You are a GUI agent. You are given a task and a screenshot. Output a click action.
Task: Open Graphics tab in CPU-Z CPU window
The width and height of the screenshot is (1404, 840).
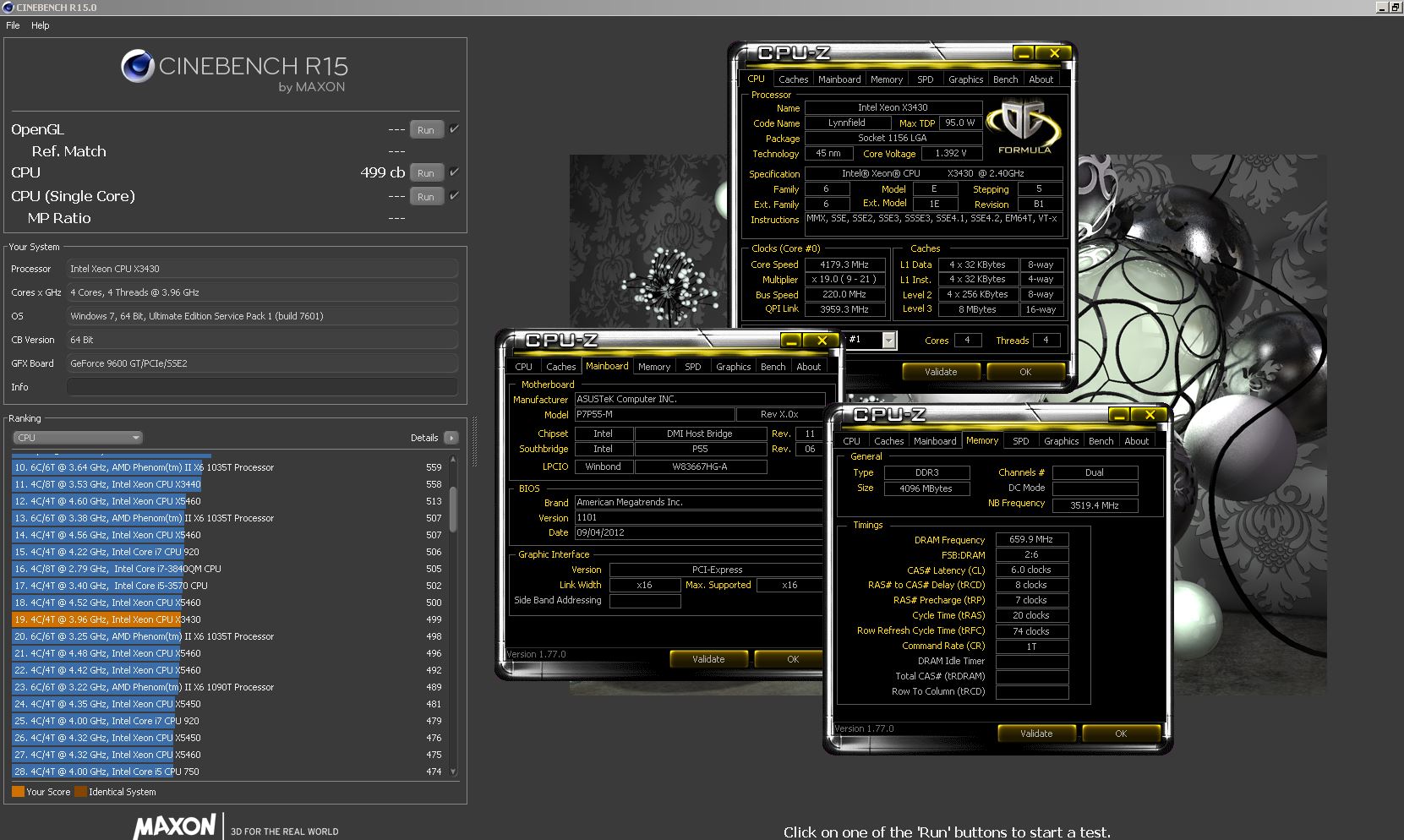click(x=965, y=79)
